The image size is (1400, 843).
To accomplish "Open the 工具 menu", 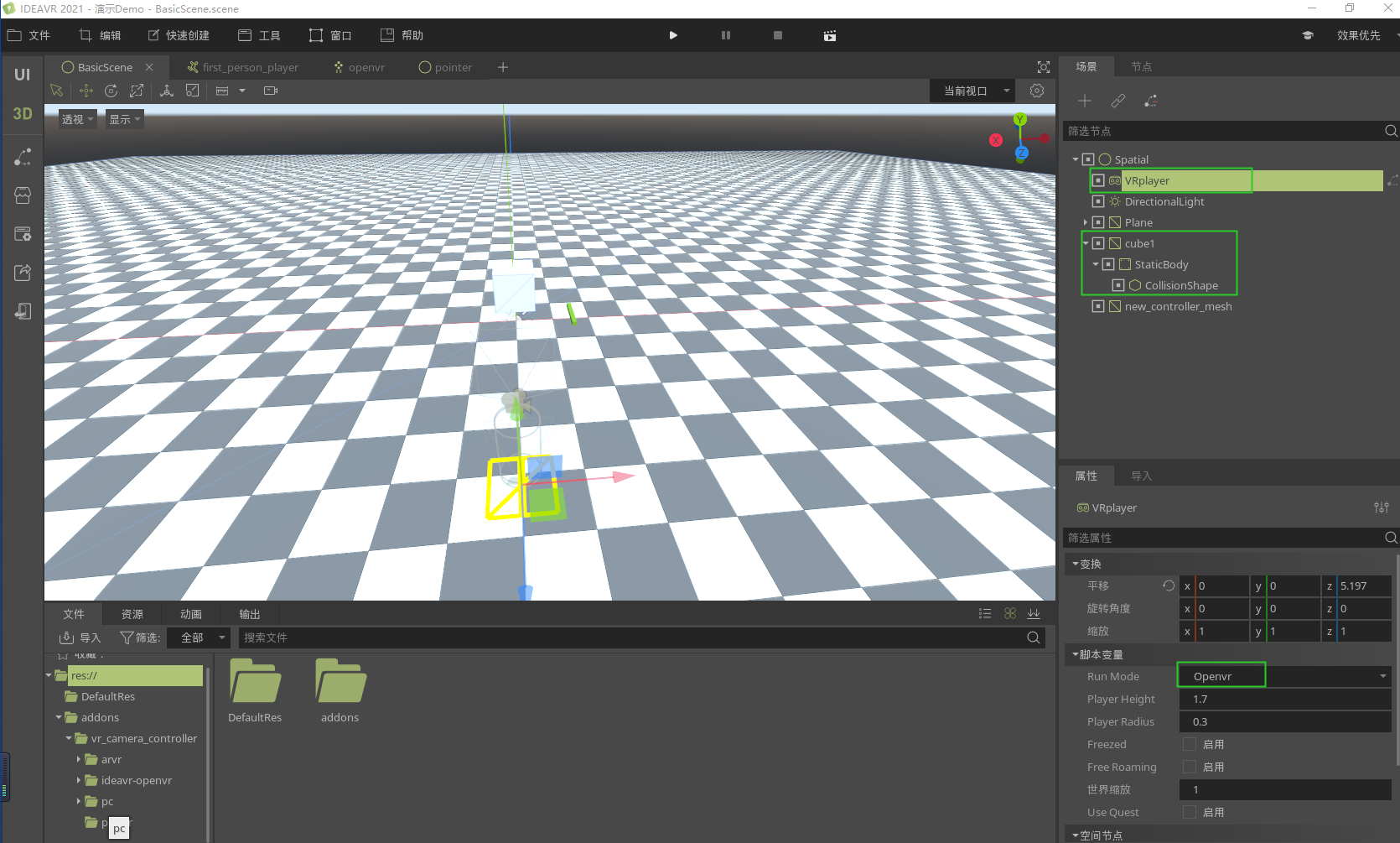I will coord(259,35).
